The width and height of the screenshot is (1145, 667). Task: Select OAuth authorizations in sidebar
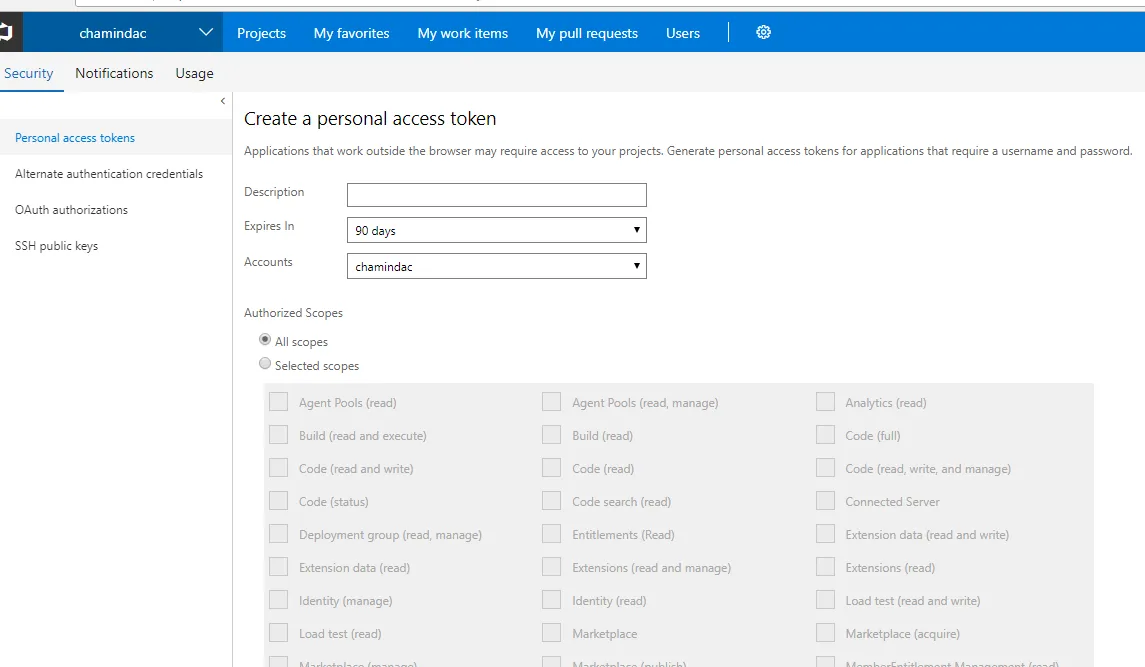(71, 210)
